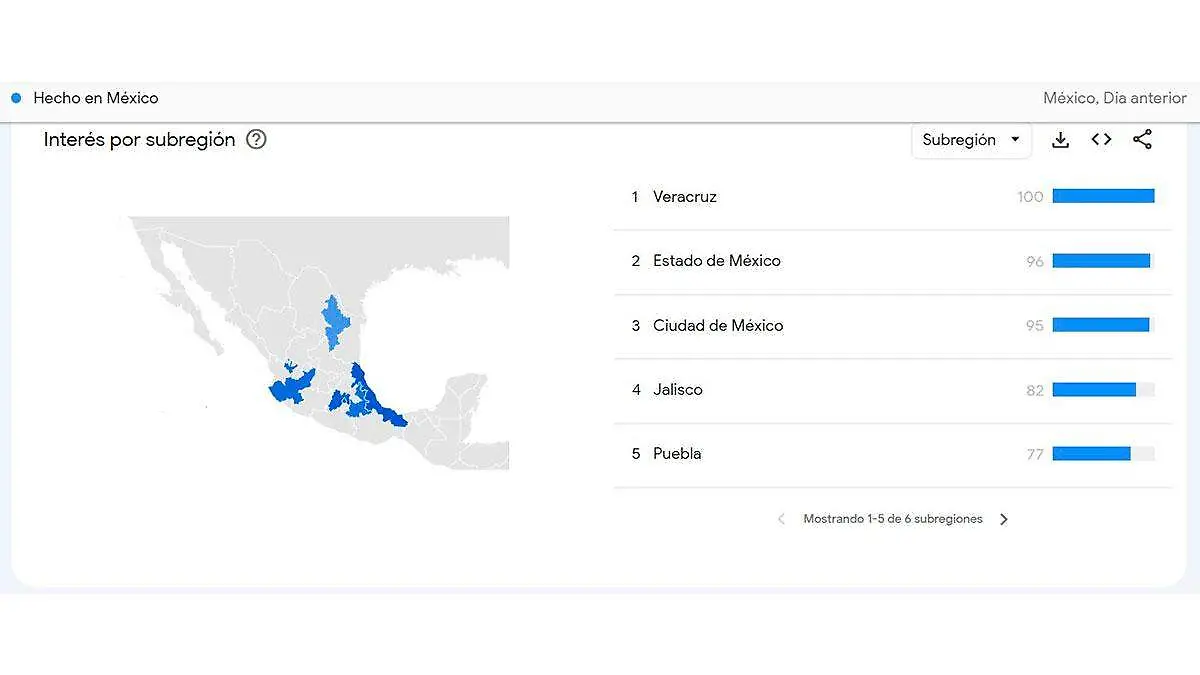The height and width of the screenshot is (675, 1200).
Task: Select Veracruz from the ranking list
Action: point(687,196)
